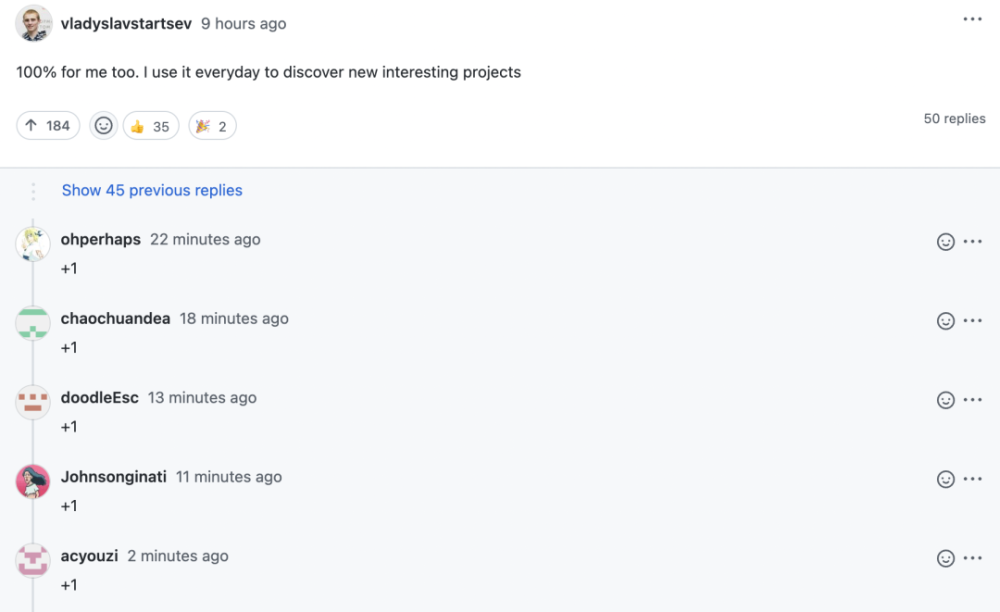Add a reaction to chaochuandea's reply

click(946, 320)
